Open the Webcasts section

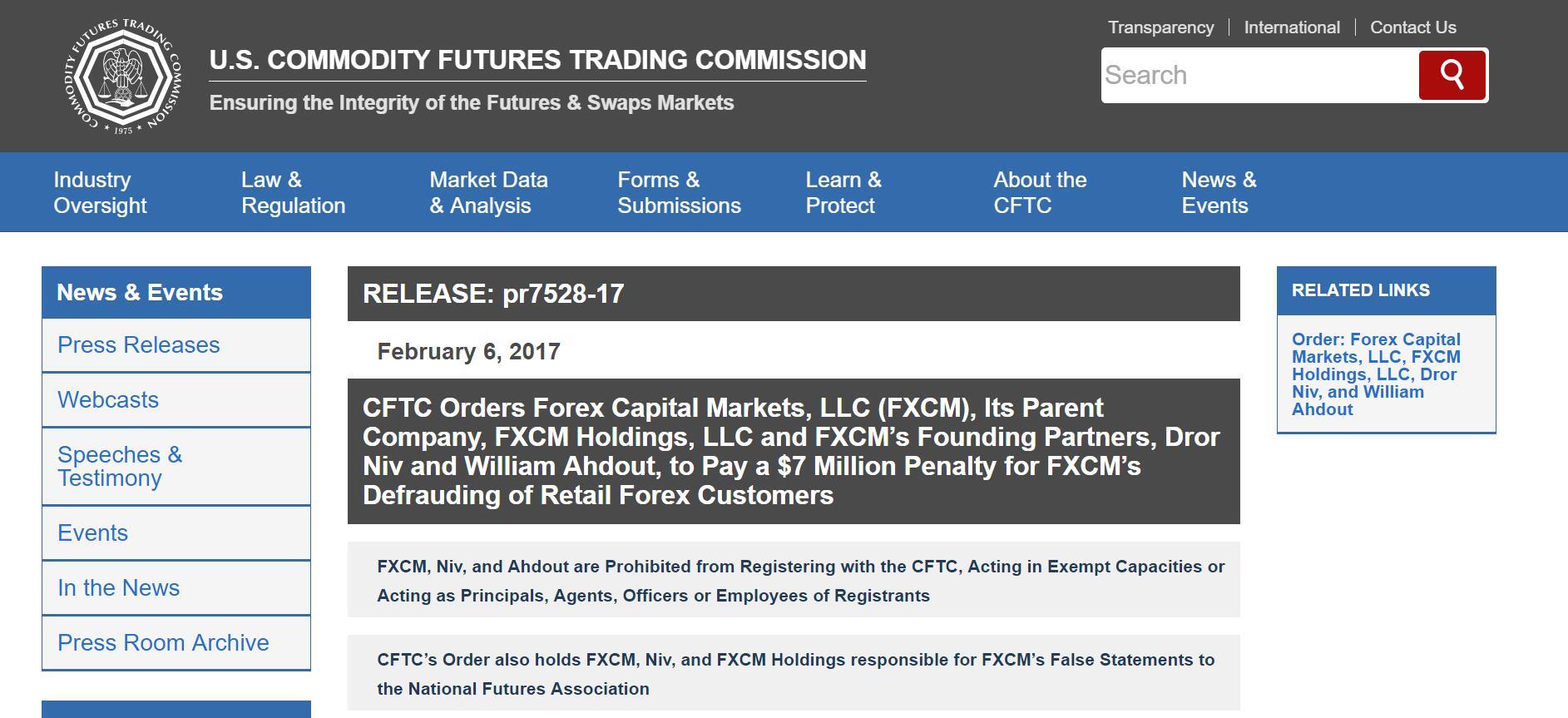107,399
